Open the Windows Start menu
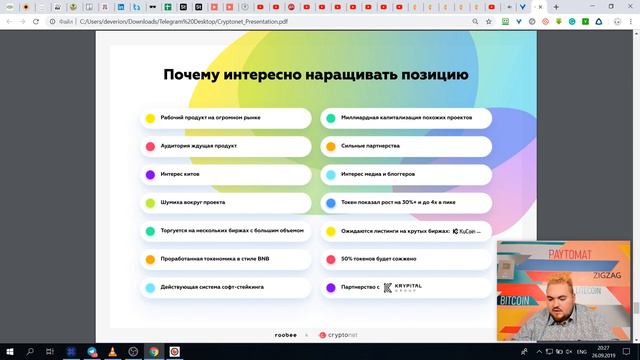640x360 pixels. pos(10,351)
